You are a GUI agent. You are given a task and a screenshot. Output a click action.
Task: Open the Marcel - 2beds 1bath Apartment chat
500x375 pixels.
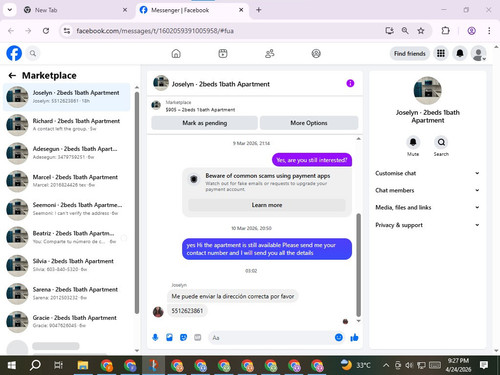coord(67,181)
